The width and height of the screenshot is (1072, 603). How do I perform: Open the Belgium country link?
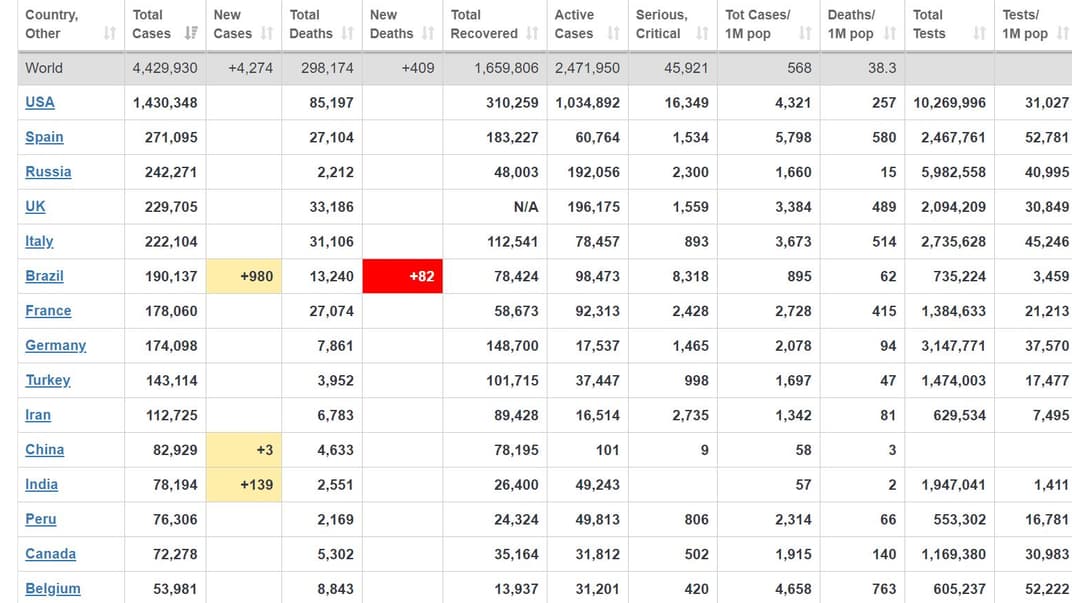point(53,588)
